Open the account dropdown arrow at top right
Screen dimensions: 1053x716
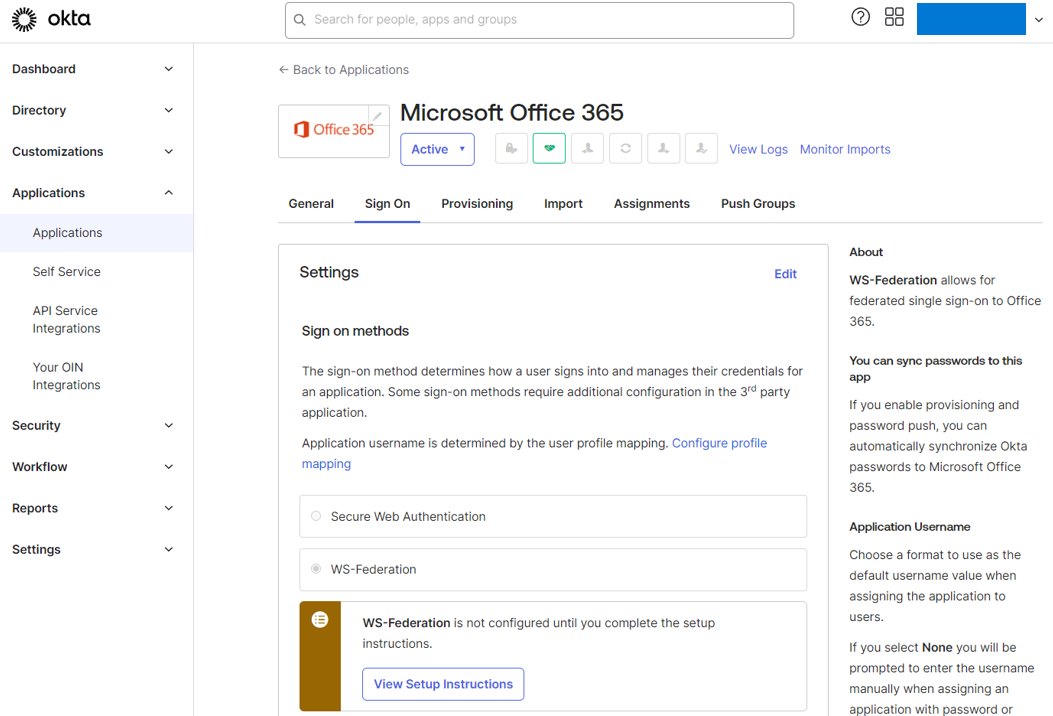[x=1039, y=19]
